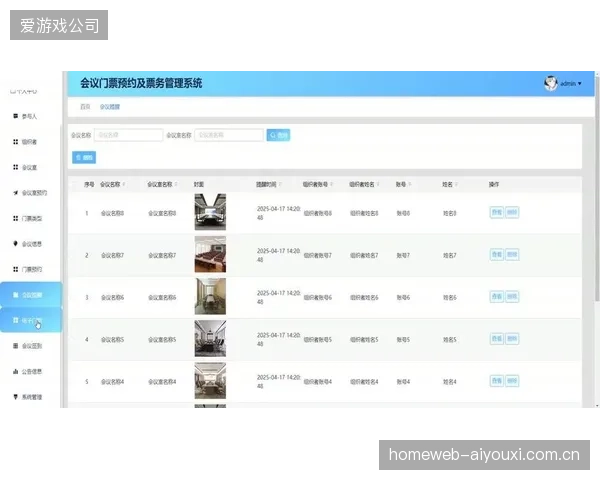Click the 公告信息 bar chart icon
The height and width of the screenshot is (480, 600).
(x=15, y=371)
